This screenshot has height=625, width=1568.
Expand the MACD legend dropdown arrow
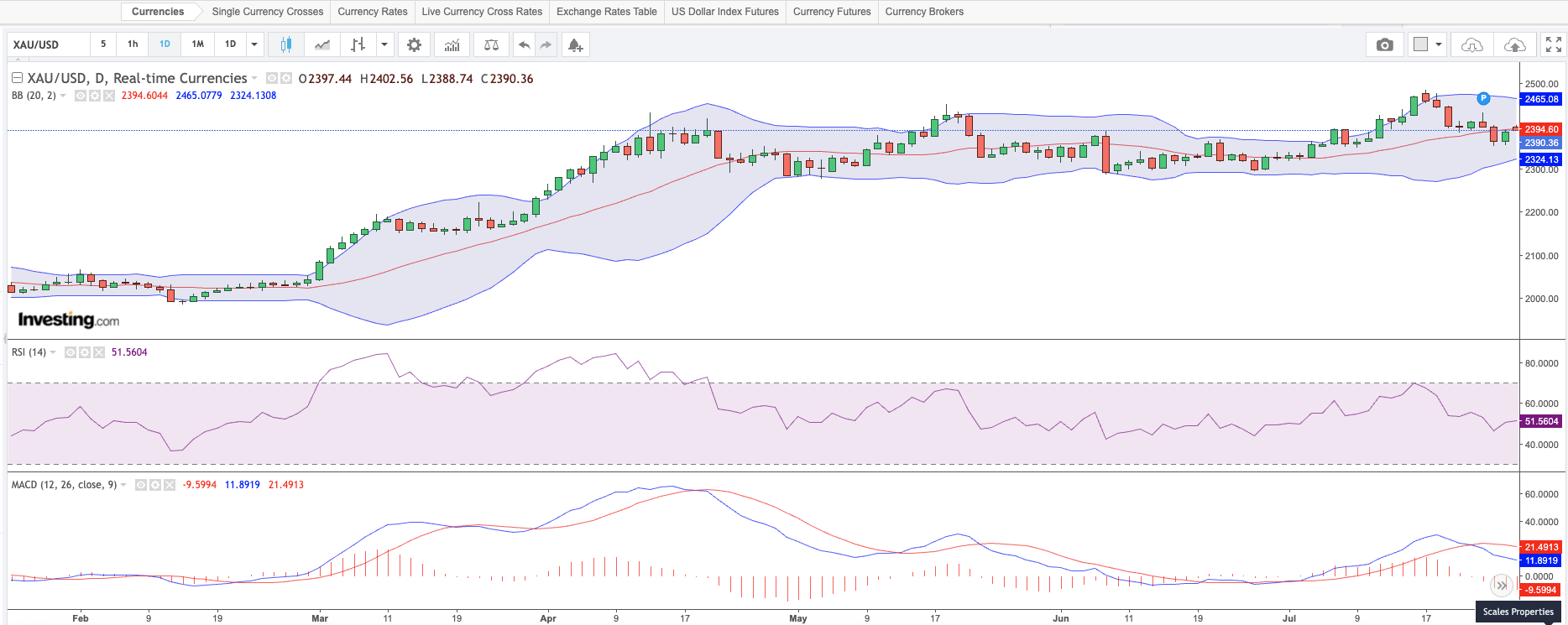click(x=123, y=485)
